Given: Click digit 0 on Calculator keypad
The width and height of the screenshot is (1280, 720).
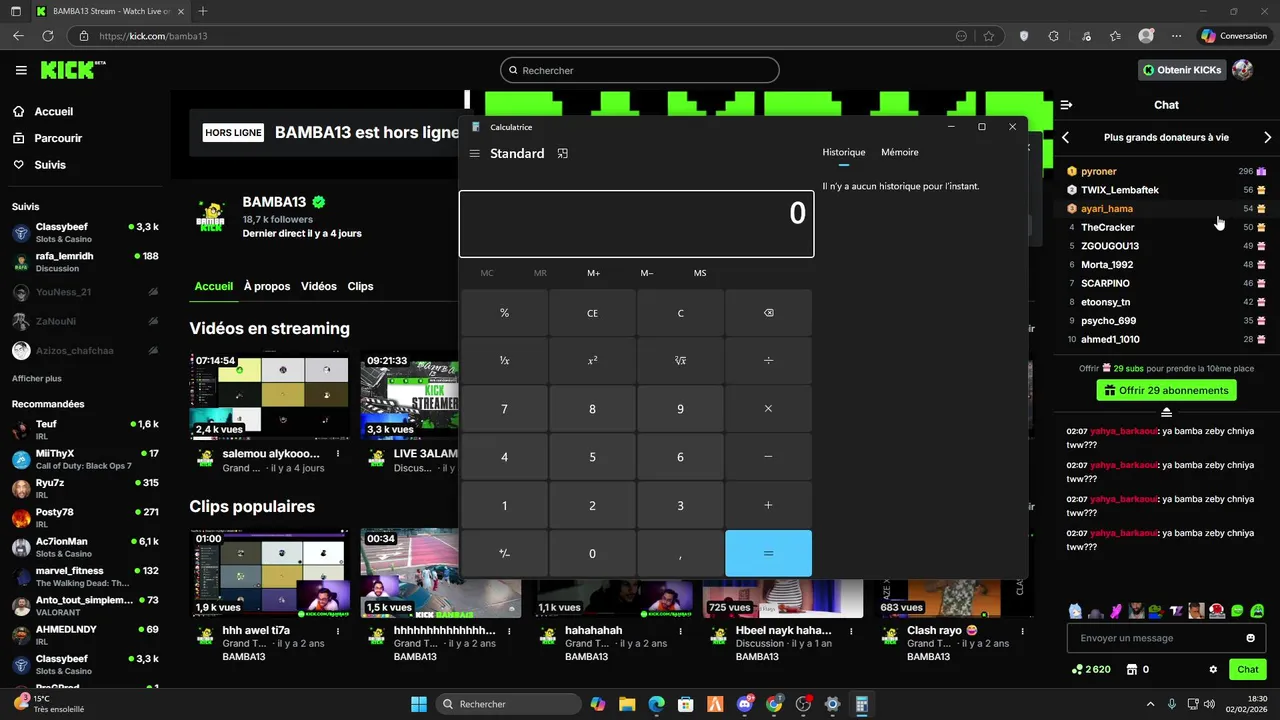Looking at the screenshot, I should pyautogui.click(x=592, y=553).
